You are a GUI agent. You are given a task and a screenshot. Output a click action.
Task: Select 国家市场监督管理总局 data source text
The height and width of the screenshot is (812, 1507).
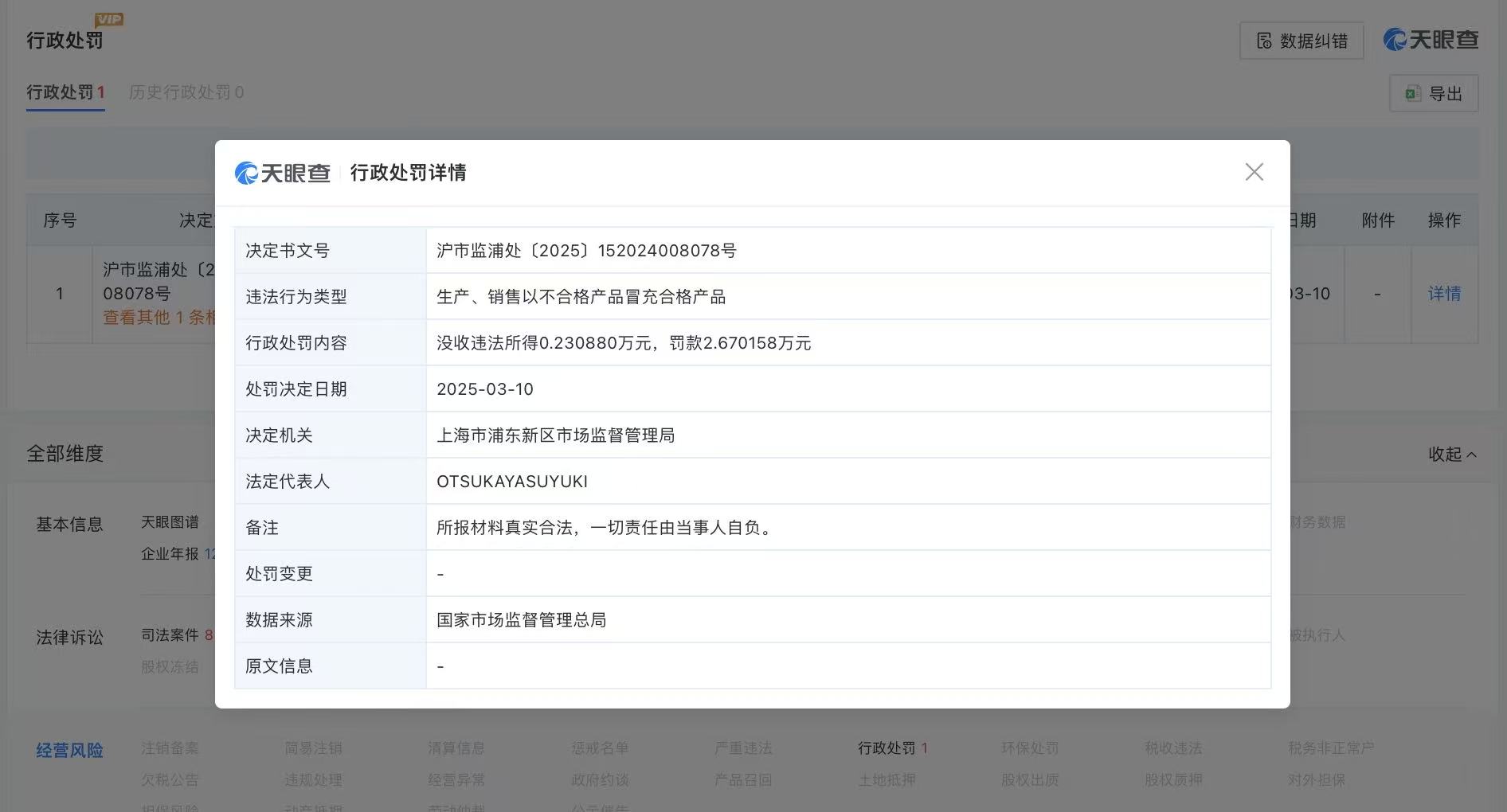click(x=521, y=620)
